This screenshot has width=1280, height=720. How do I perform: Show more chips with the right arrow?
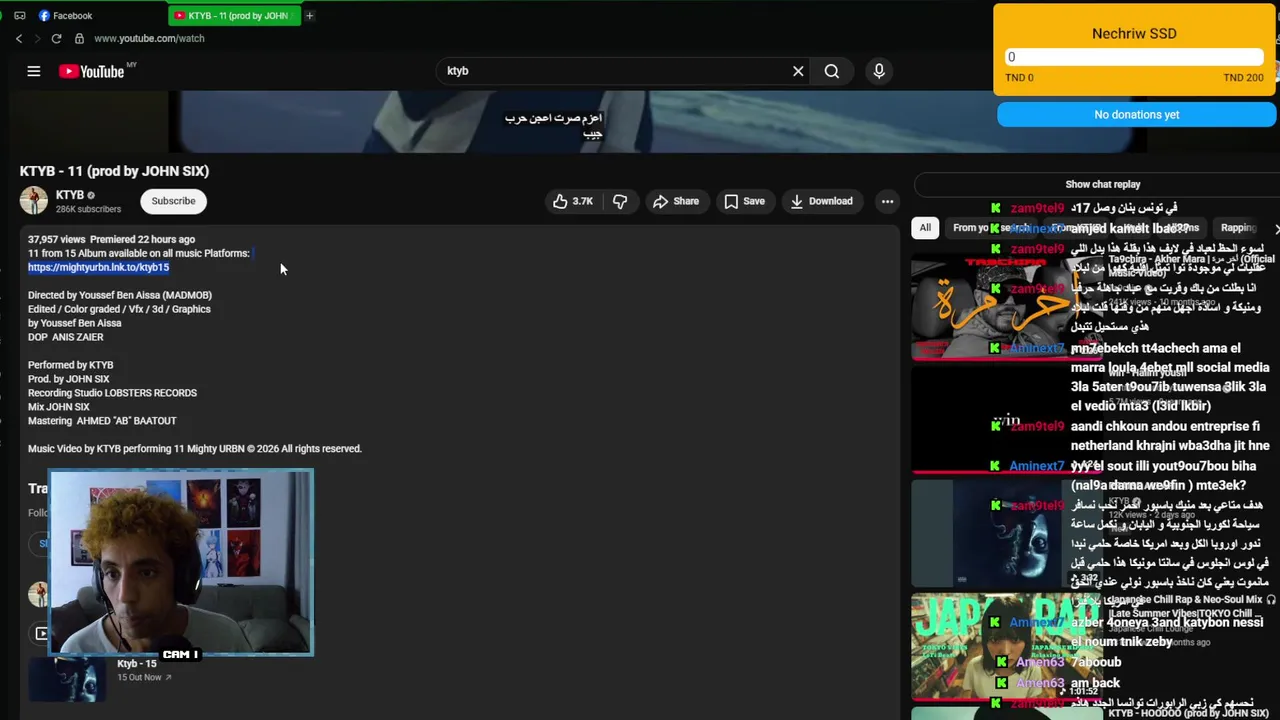coord(1276,229)
